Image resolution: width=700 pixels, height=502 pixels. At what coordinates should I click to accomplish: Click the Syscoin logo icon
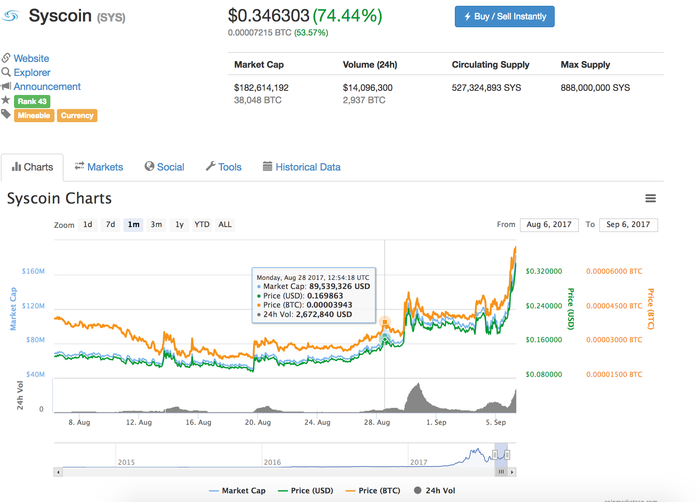point(10,16)
